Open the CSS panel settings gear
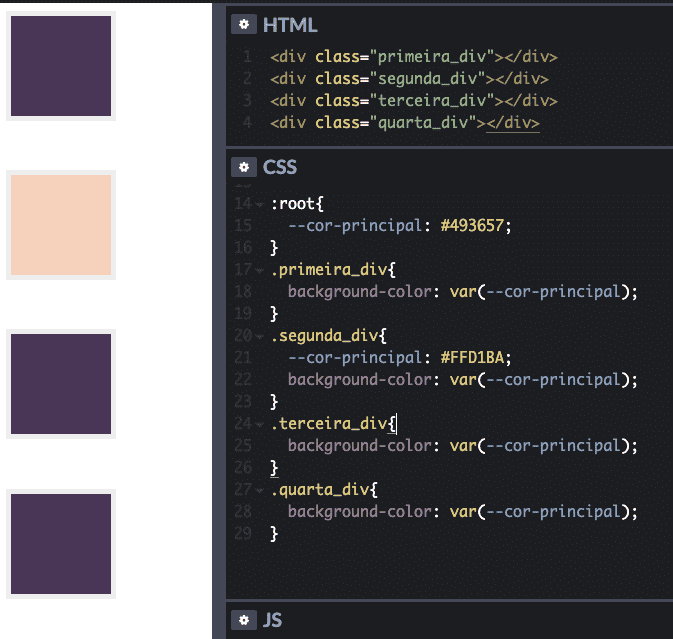The height and width of the screenshot is (639, 673). [x=243, y=167]
